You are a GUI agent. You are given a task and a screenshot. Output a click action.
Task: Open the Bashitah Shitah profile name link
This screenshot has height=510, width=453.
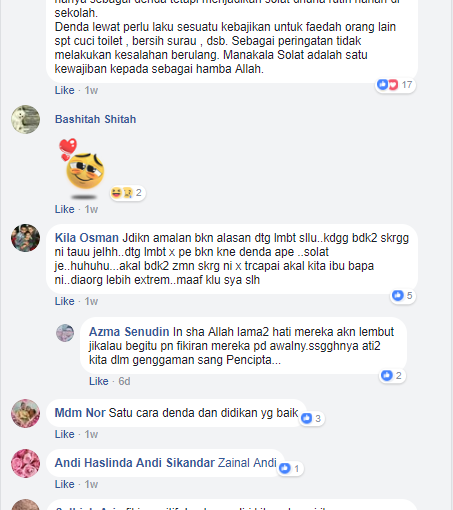(x=95, y=119)
